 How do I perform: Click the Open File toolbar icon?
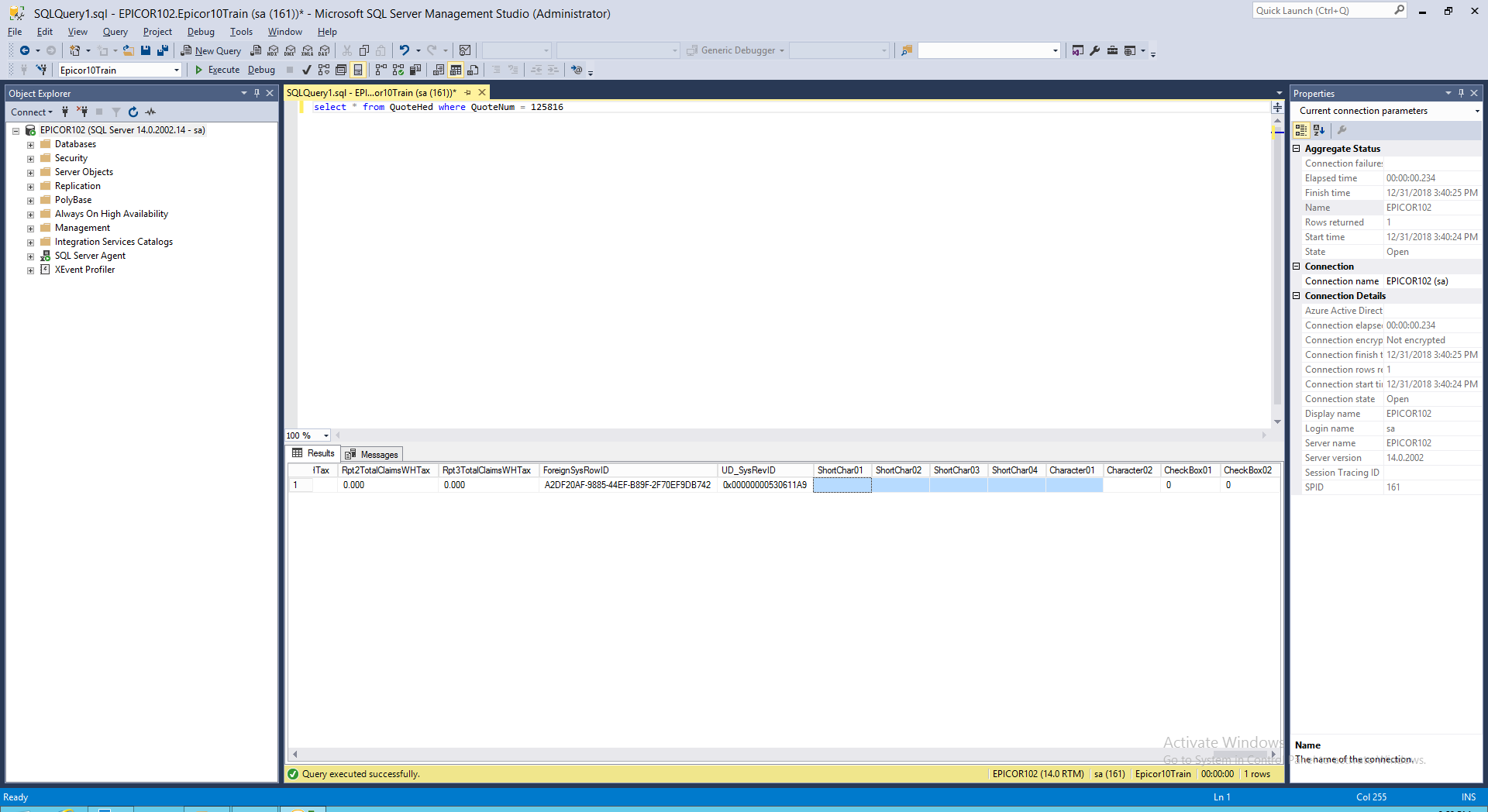coord(129,50)
